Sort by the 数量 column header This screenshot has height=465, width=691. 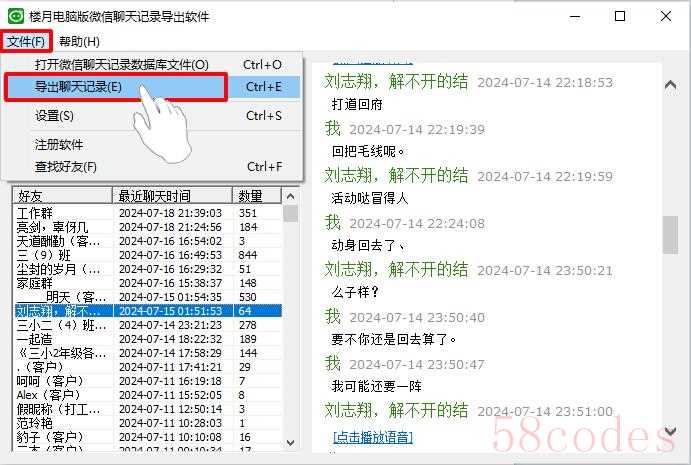(x=257, y=195)
